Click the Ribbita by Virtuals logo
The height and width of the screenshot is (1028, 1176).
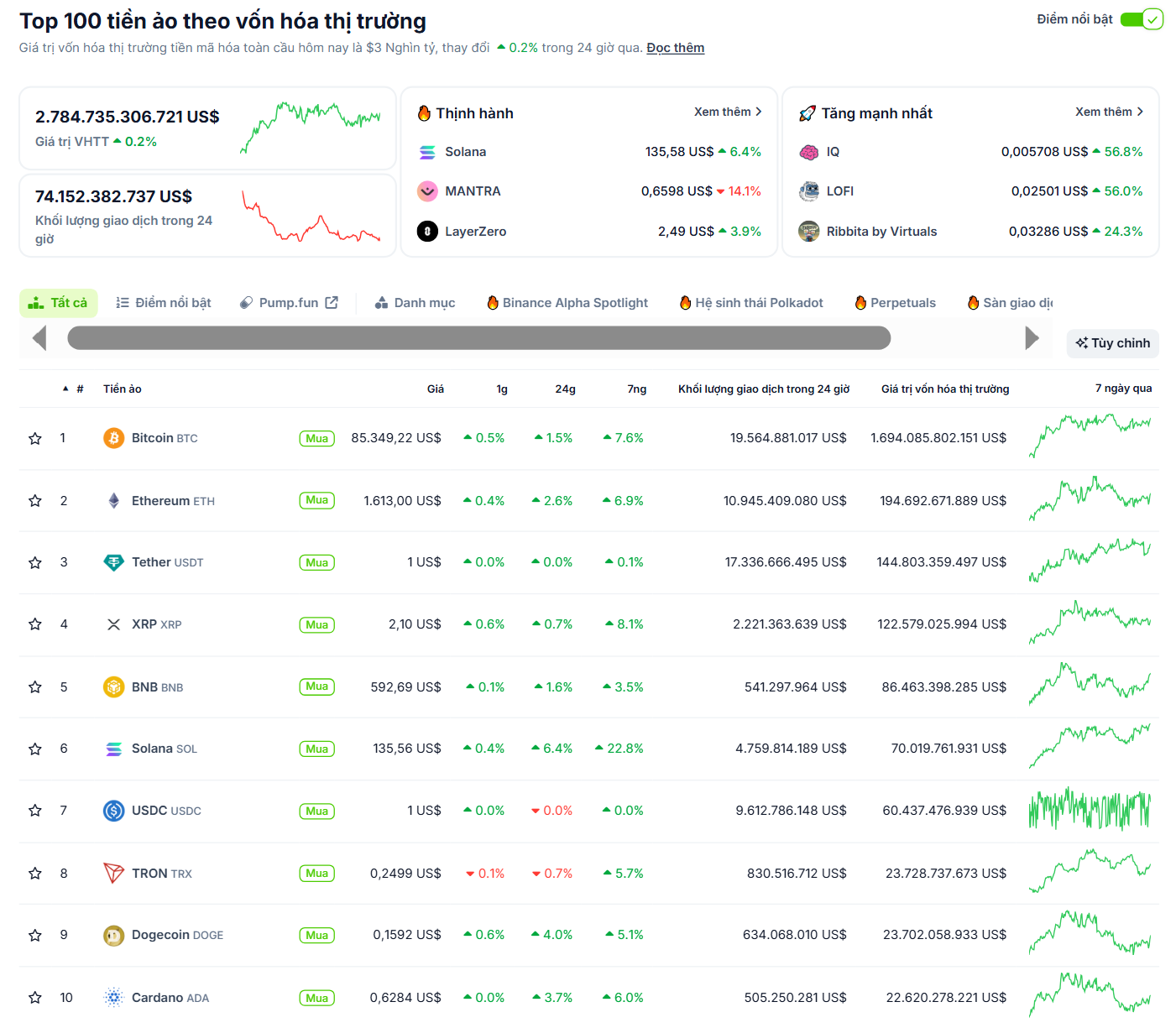pyautogui.click(x=809, y=232)
